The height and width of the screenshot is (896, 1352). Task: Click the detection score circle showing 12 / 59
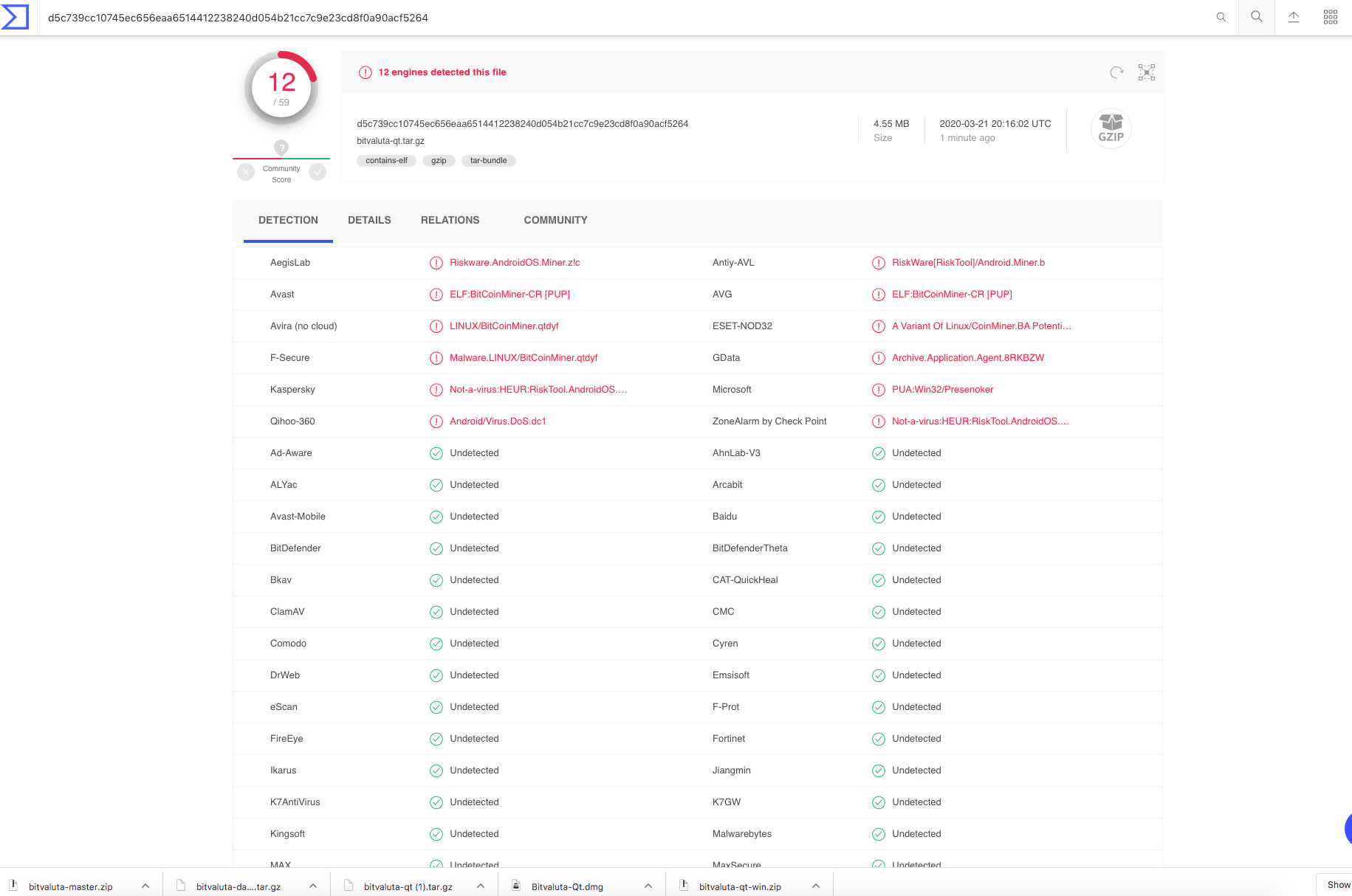pos(281,89)
